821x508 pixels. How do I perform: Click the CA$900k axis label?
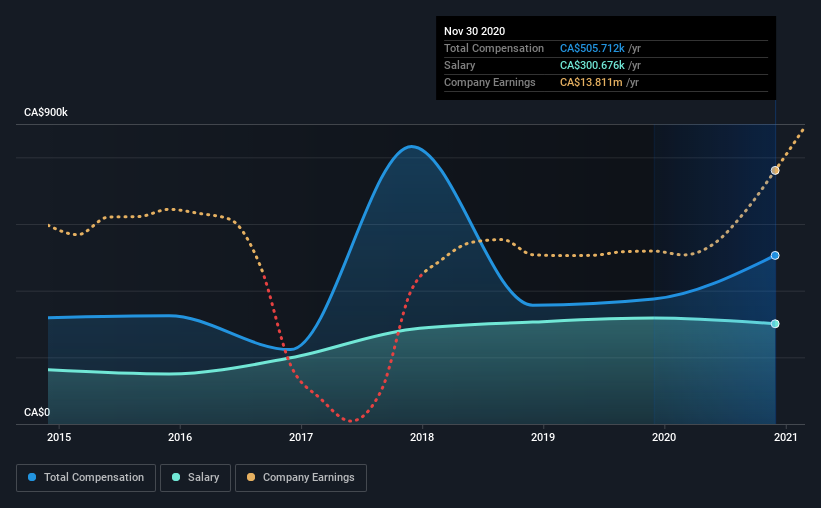(46, 113)
